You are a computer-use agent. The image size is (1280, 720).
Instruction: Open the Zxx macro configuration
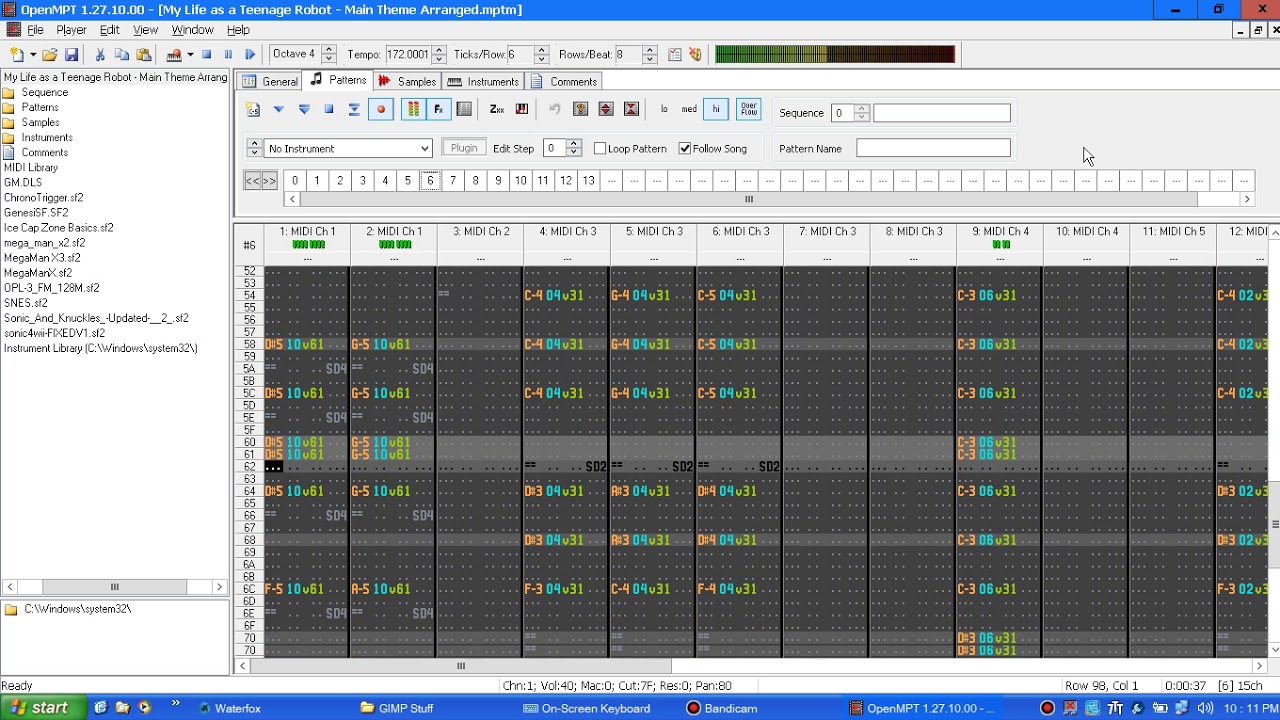click(x=497, y=110)
